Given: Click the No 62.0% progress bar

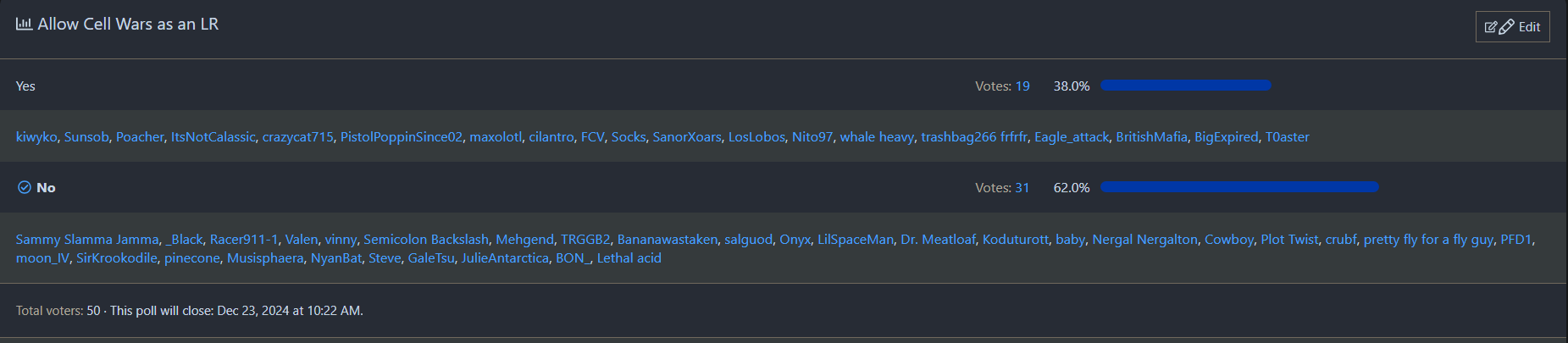Looking at the screenshot, I should pos(1238,187).
